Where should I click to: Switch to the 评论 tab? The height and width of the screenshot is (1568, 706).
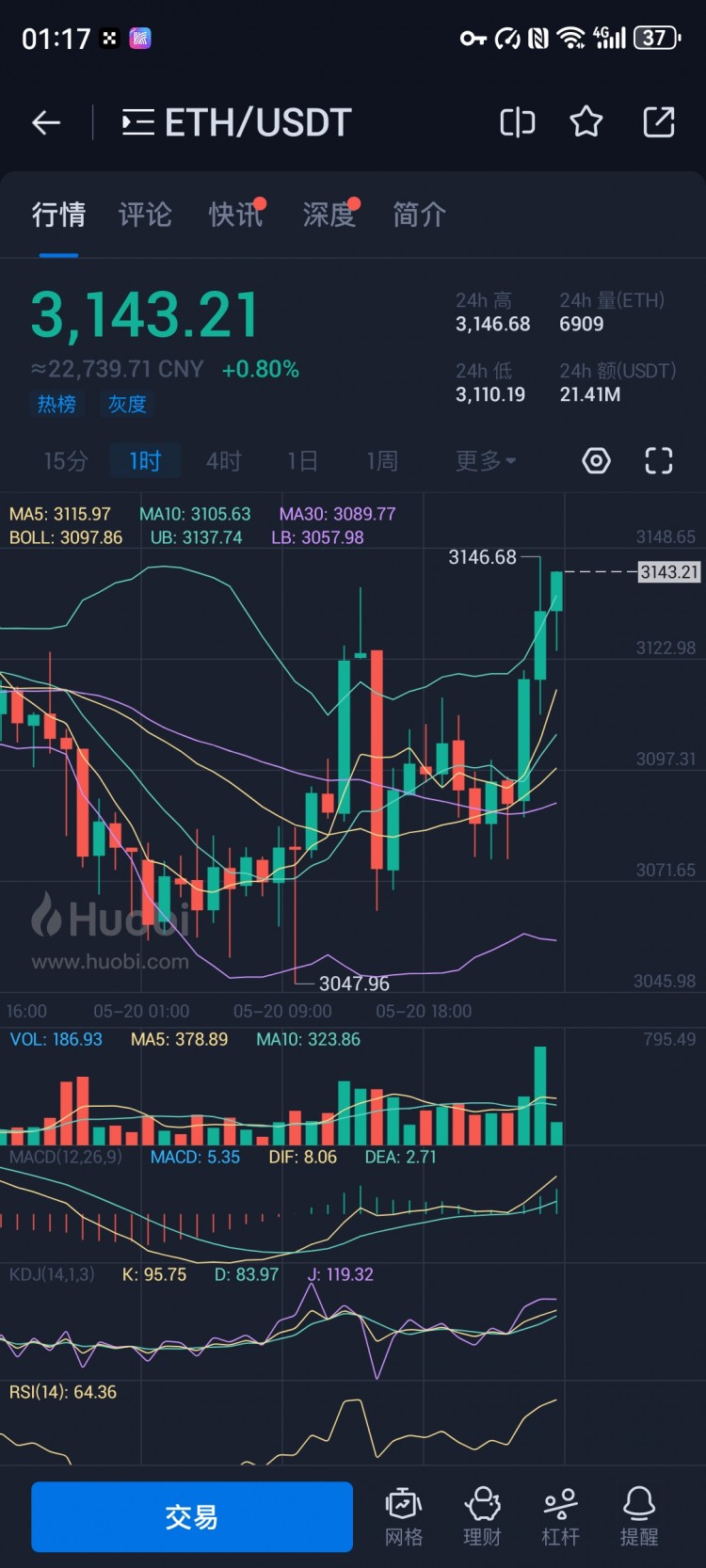pyautogui.click(x=145, y=215)
